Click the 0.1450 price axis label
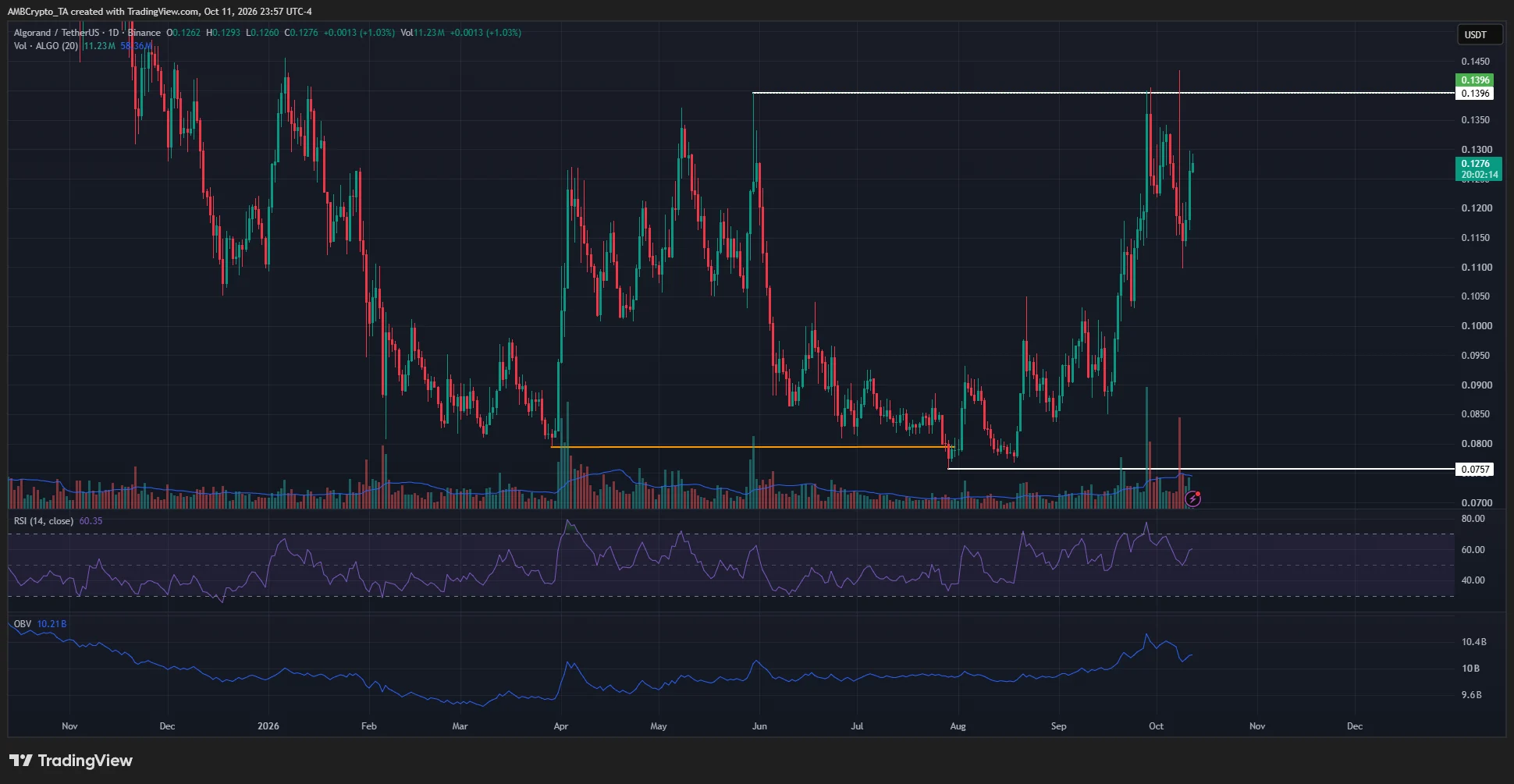 point(1475,61)
